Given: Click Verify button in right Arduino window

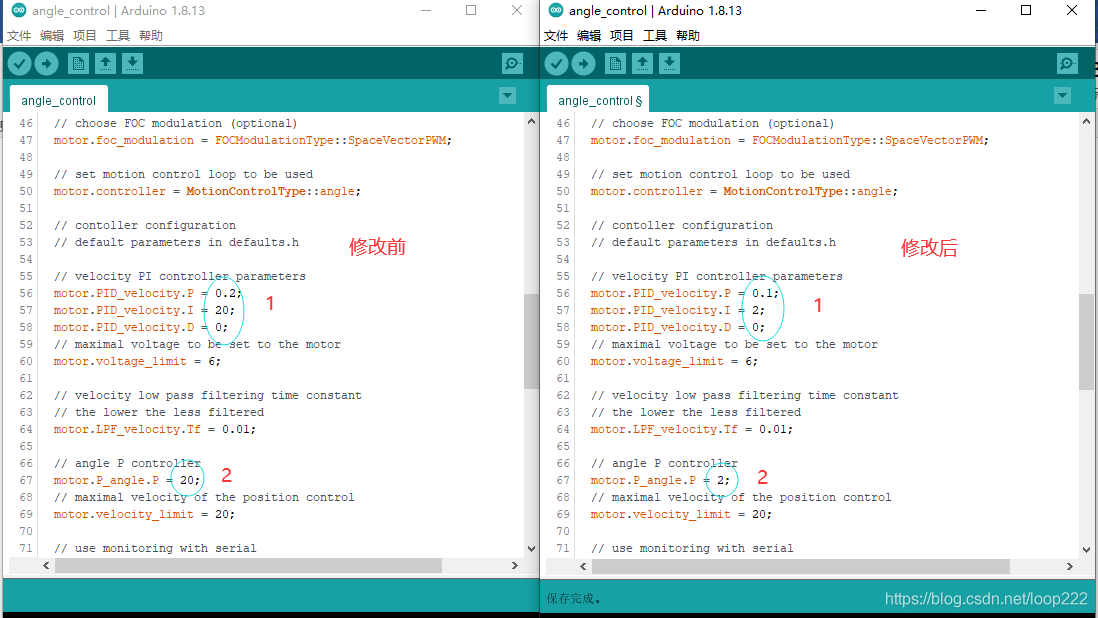Looking at the screenshot, I should click(557, 64).
